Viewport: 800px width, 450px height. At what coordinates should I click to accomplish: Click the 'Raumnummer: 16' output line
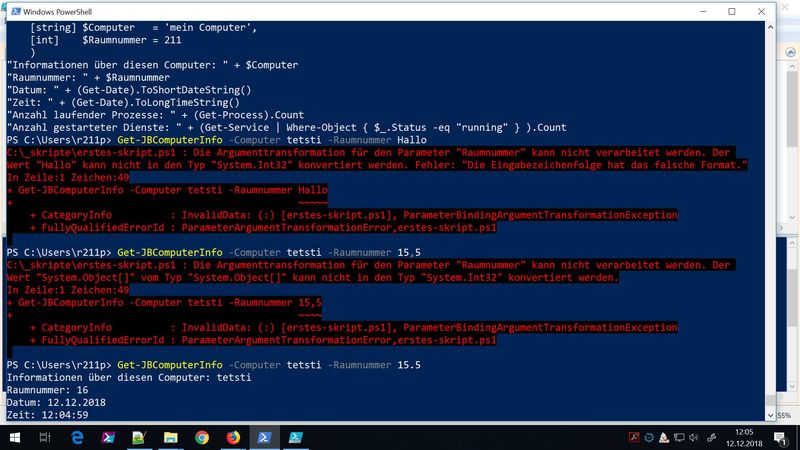pyautogui.click(x=47, y=390)
